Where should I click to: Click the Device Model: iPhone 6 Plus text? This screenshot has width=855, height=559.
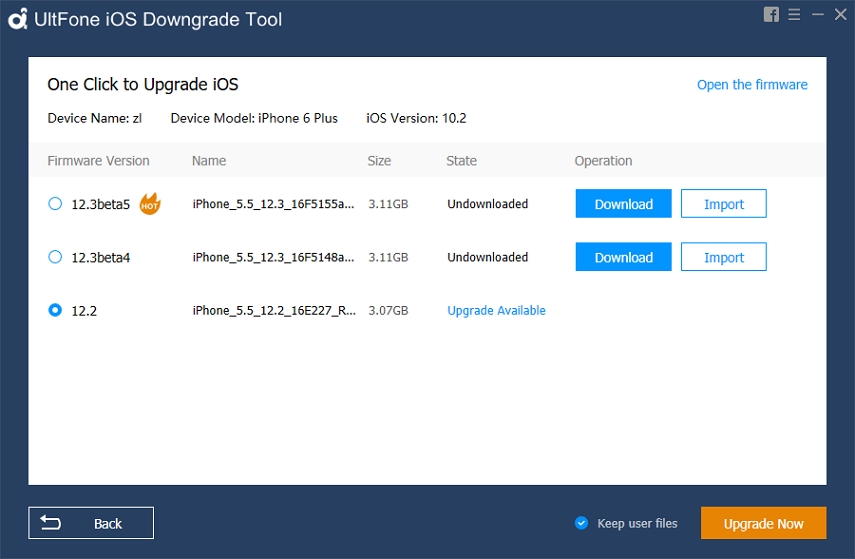point(254,118)
